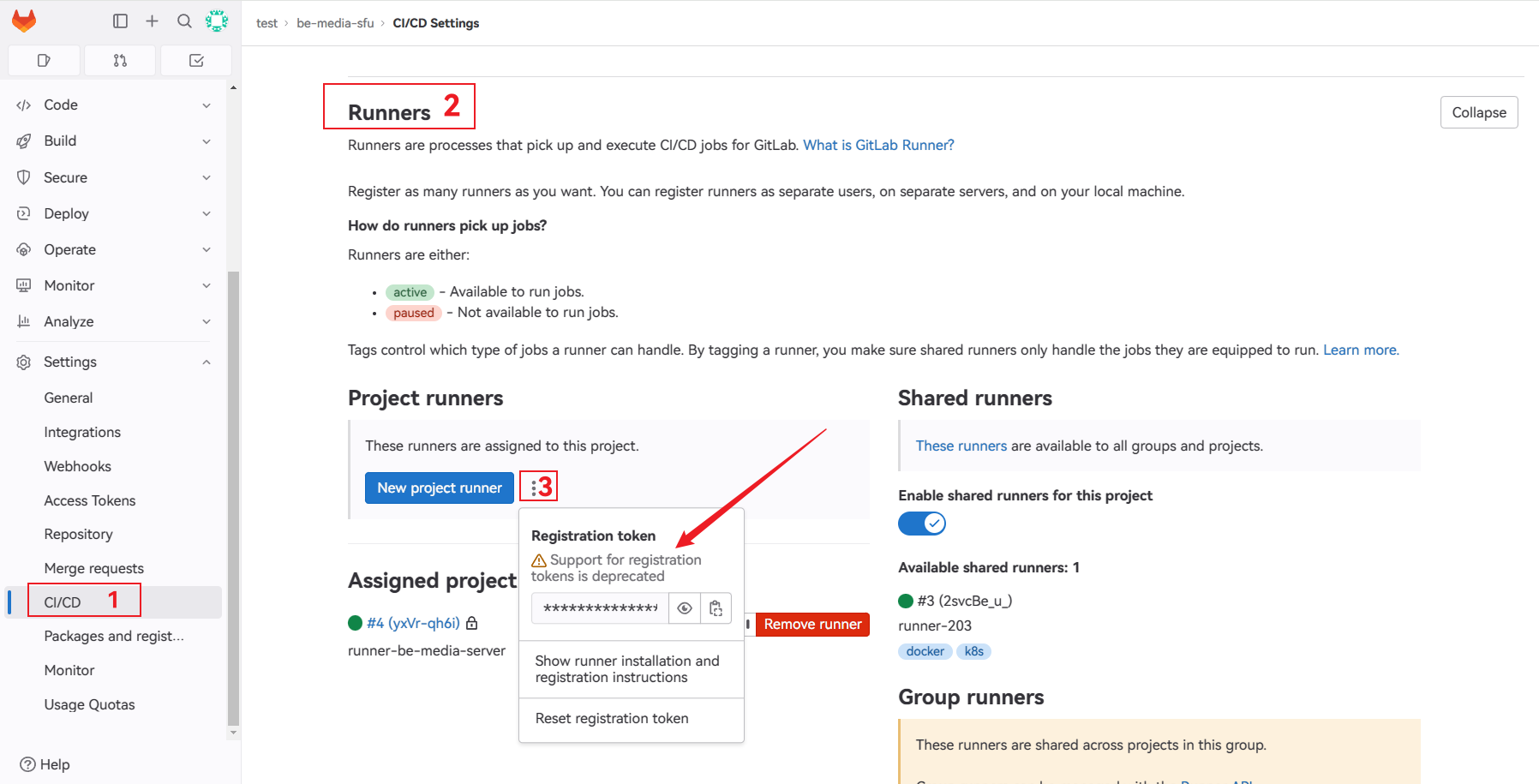Screen dimensions: 1539x784
Task: Expand the Code menu chevron
Action: click(x=207, y=105)
